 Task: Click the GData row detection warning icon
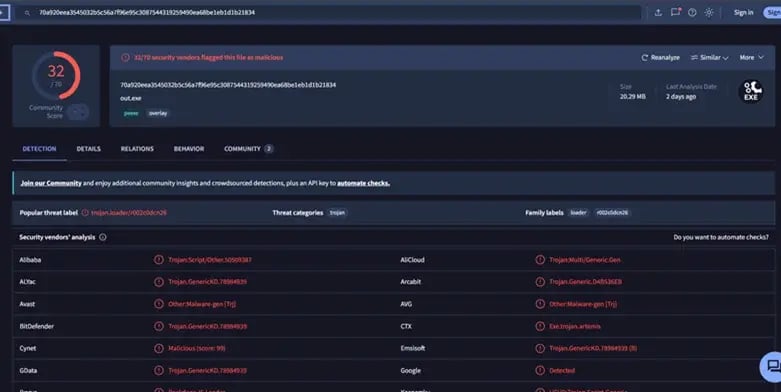[x=158, y=371]
